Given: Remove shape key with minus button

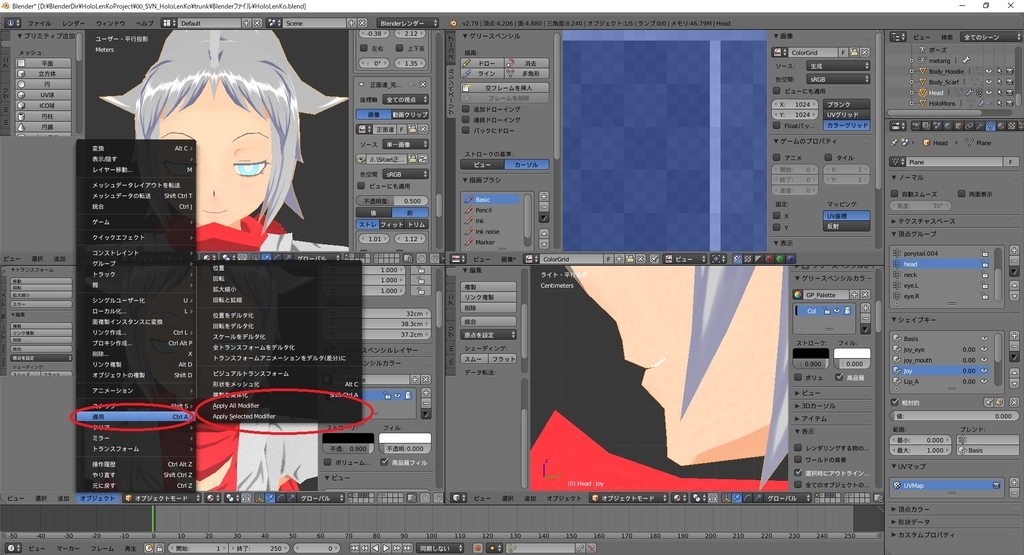Looking at the screenshot, I should point(1014,347).
